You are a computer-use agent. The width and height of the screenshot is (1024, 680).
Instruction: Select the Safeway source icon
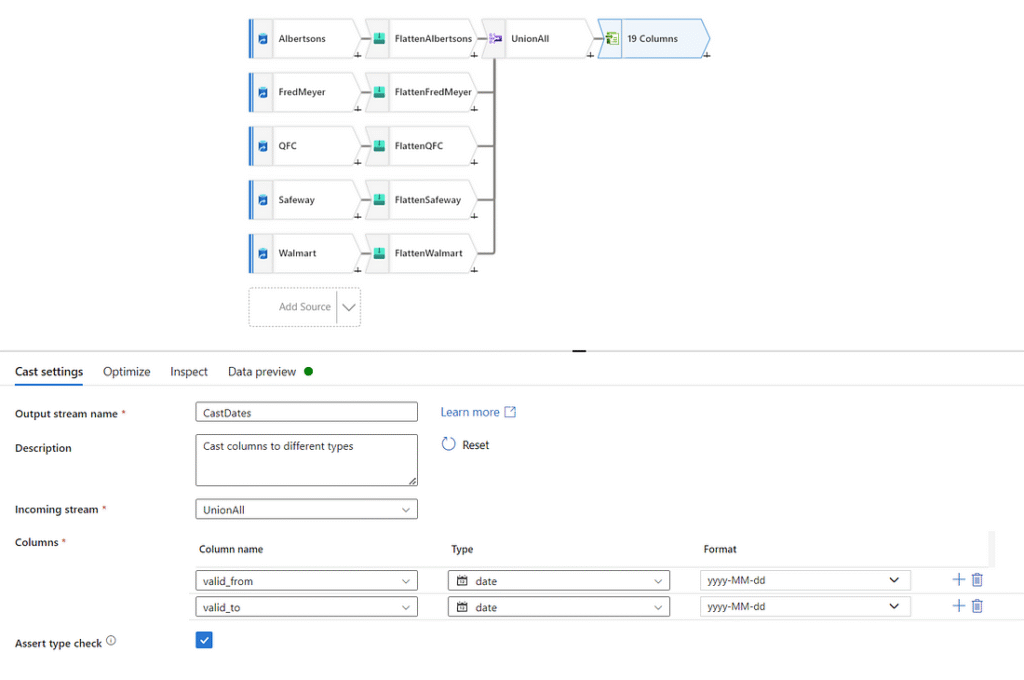(x=263, y=200)
